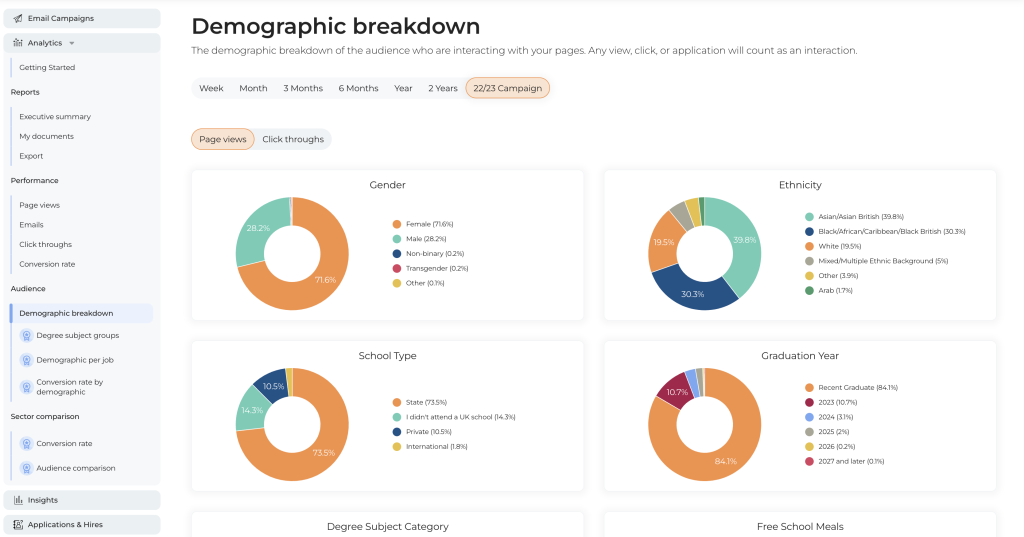The width and height of the screenshot is (1024, 537).
Task: Select the 2 Years time range
Action: tap(443, 88)
